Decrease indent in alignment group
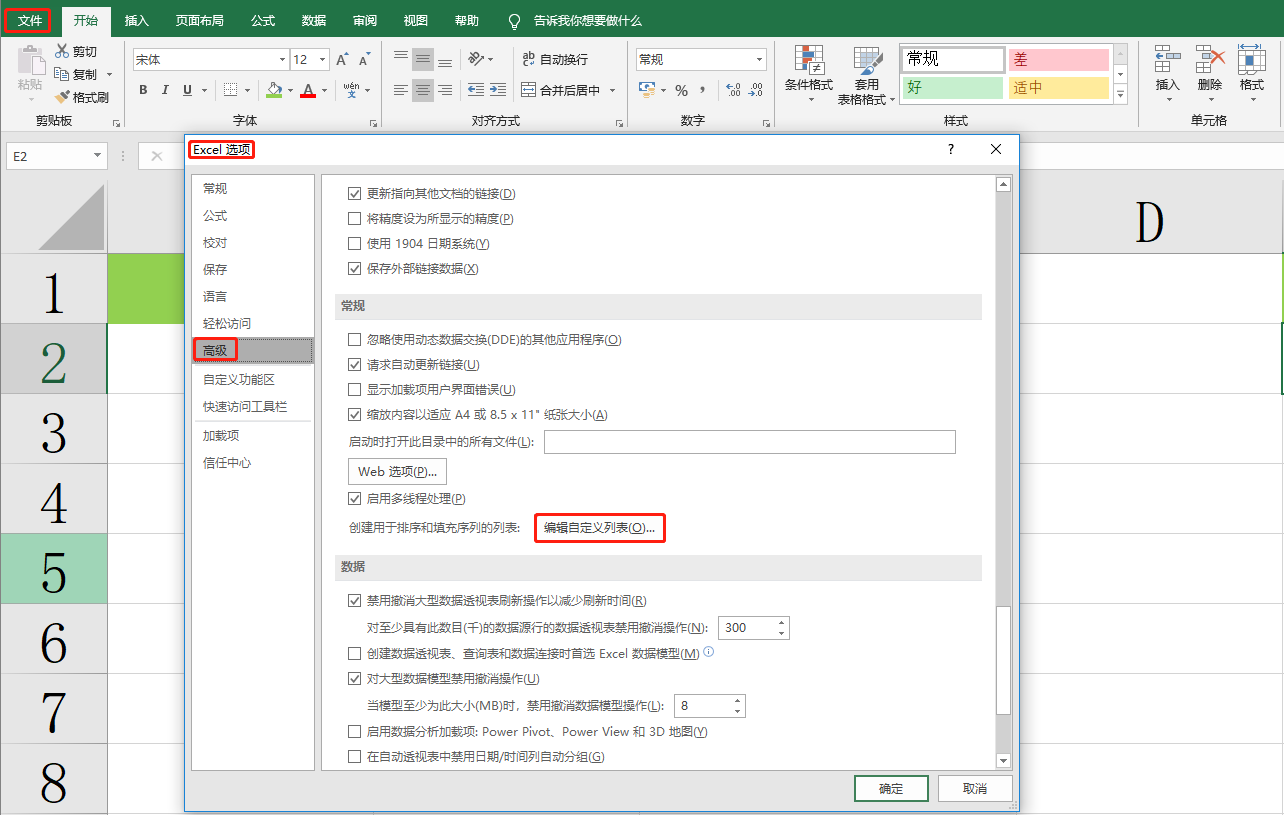This screenshot has height=815, width=1284. (476, 91)
